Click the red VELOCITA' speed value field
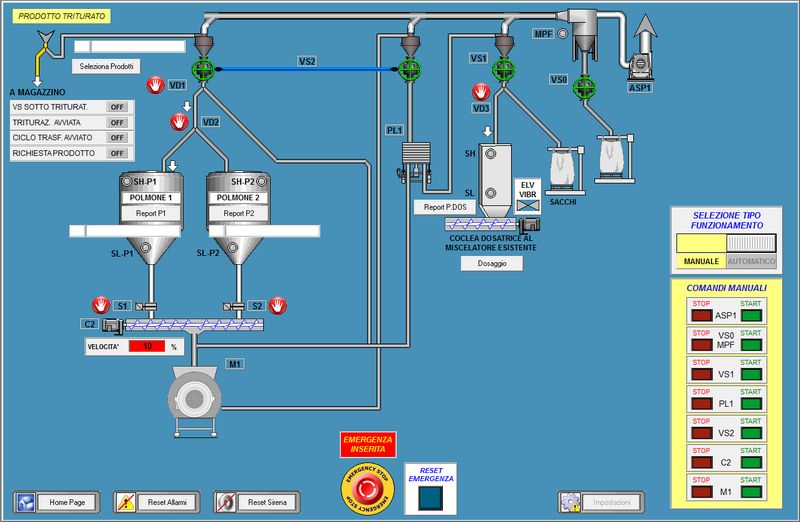This screenshot has width=800, height=522. (146, 346)
